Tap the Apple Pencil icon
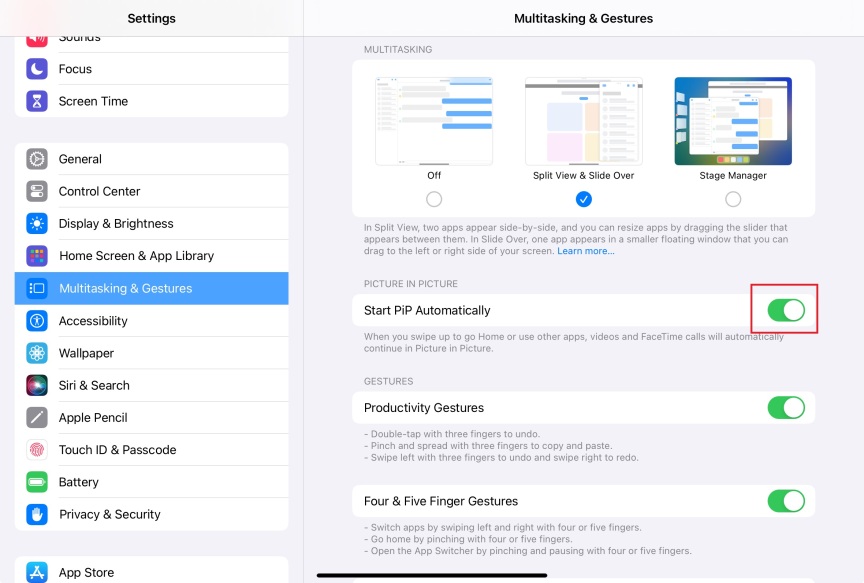This screenshot has height=583, width=864. pos(37,417)
